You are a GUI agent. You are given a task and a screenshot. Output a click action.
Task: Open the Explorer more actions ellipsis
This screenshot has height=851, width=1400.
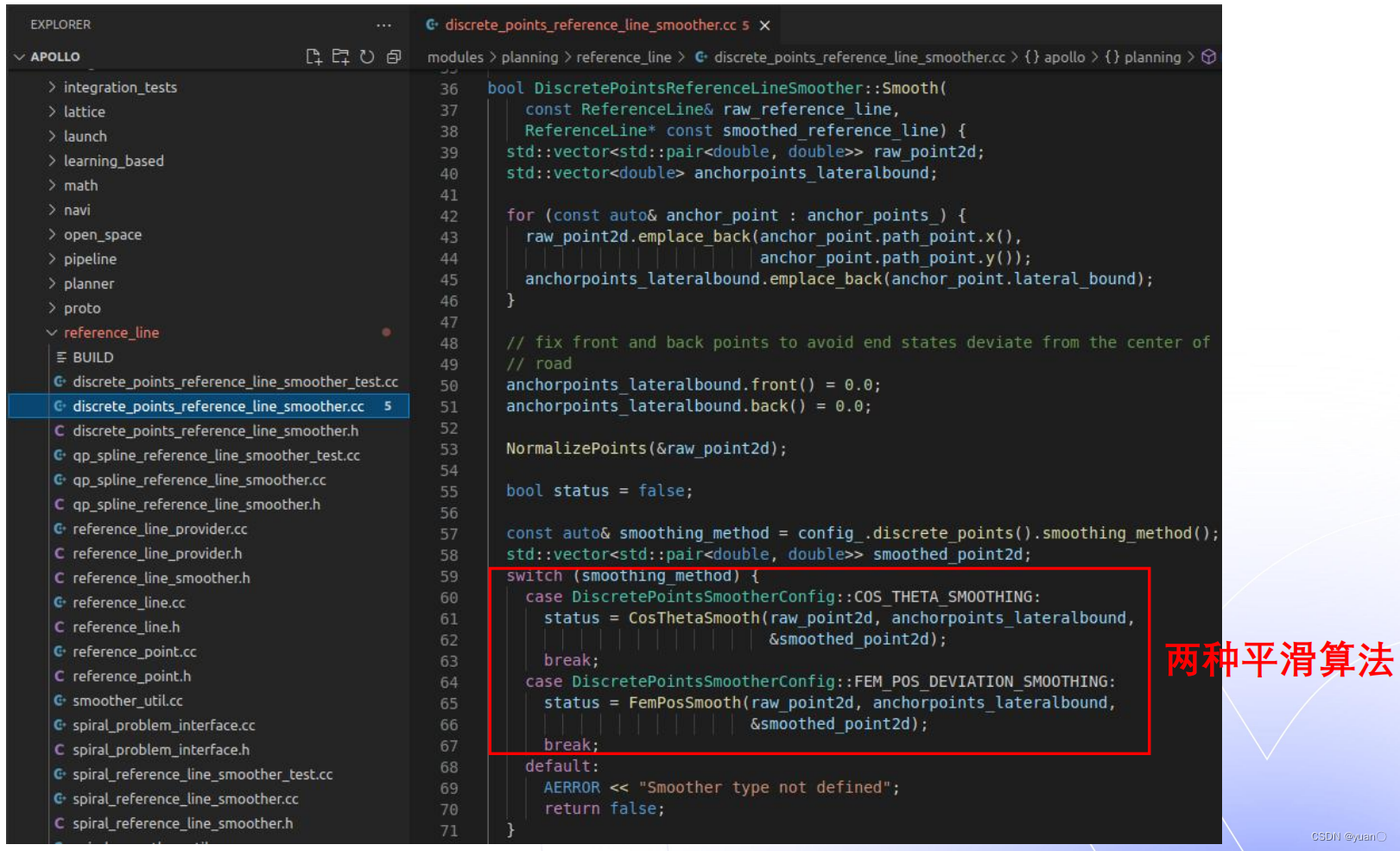pyautogui.click(x=383, y=25)
